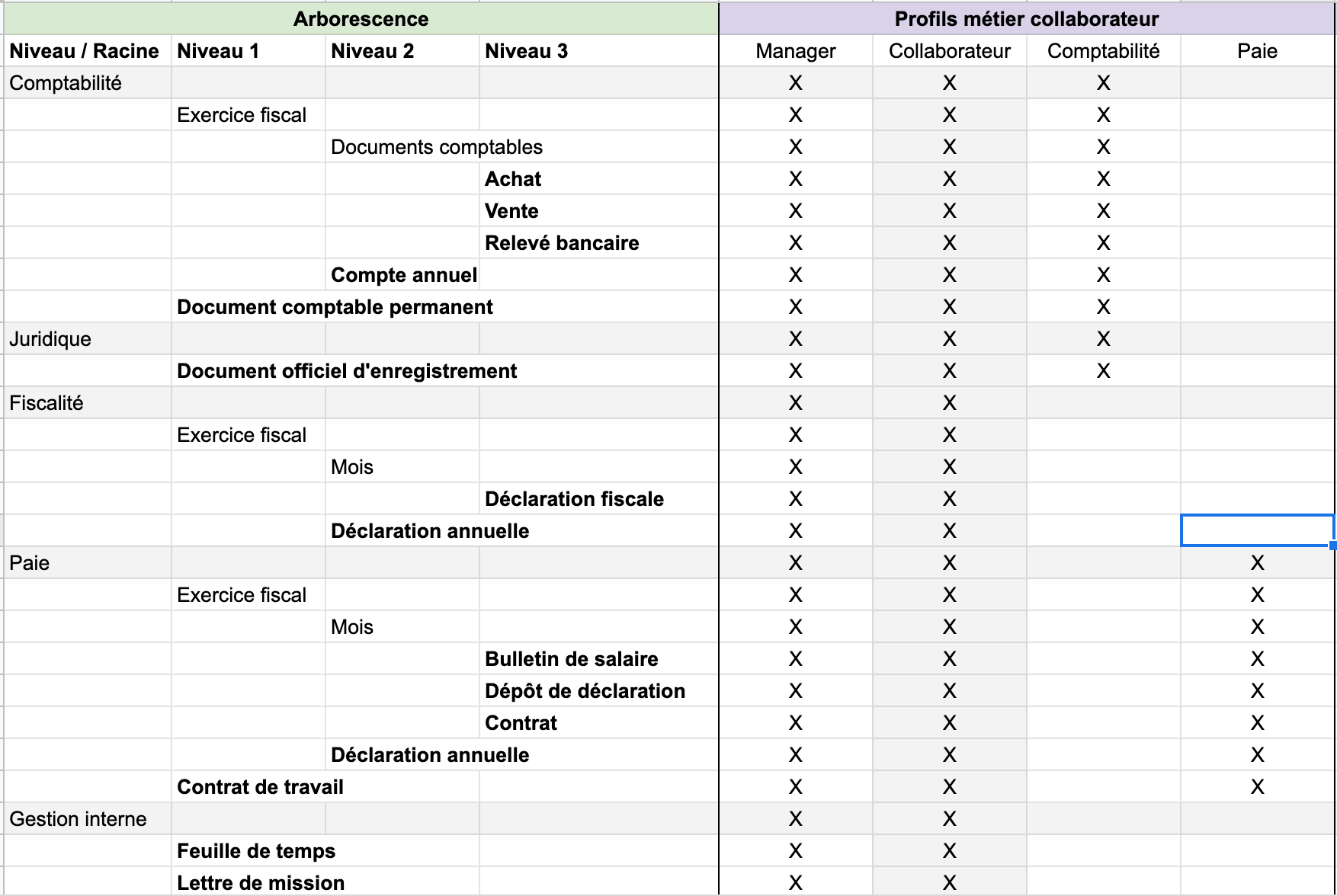
Task: Select the Paie column header cell
Action: pyautogui.click(x=1258, y=51)
